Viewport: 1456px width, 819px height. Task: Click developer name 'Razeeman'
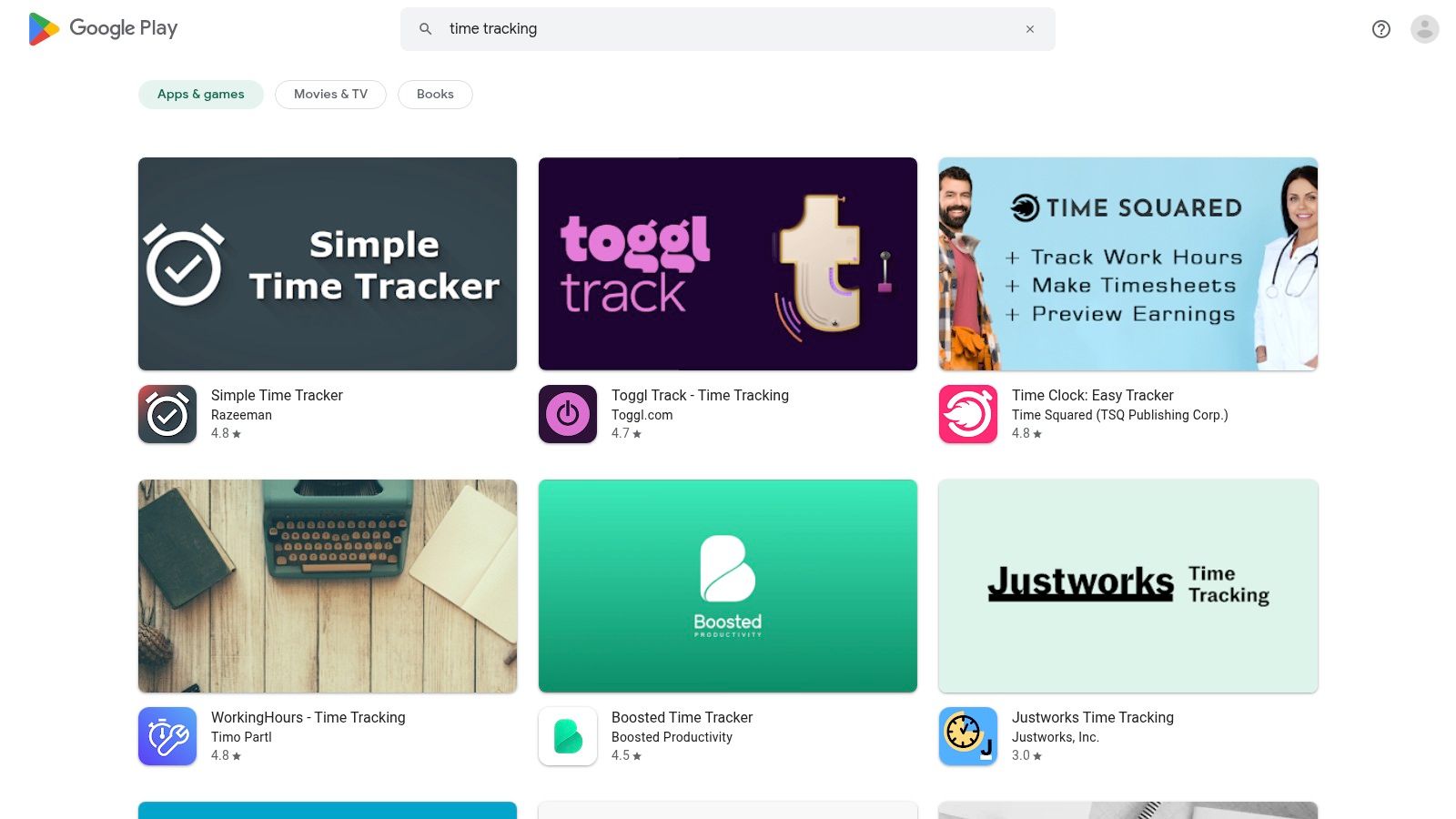[241, 415]
